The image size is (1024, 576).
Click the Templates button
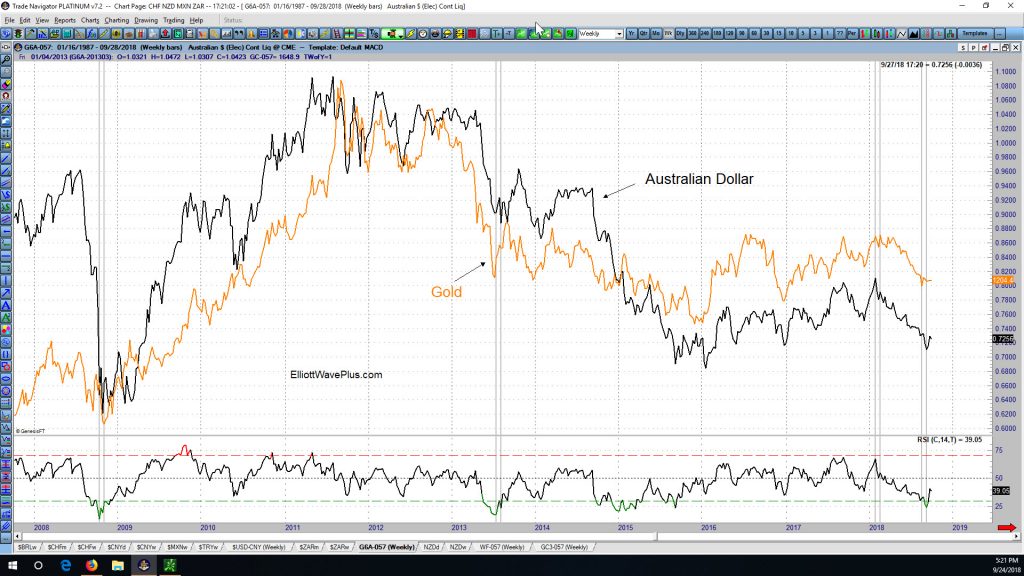[x=974, y=33]
